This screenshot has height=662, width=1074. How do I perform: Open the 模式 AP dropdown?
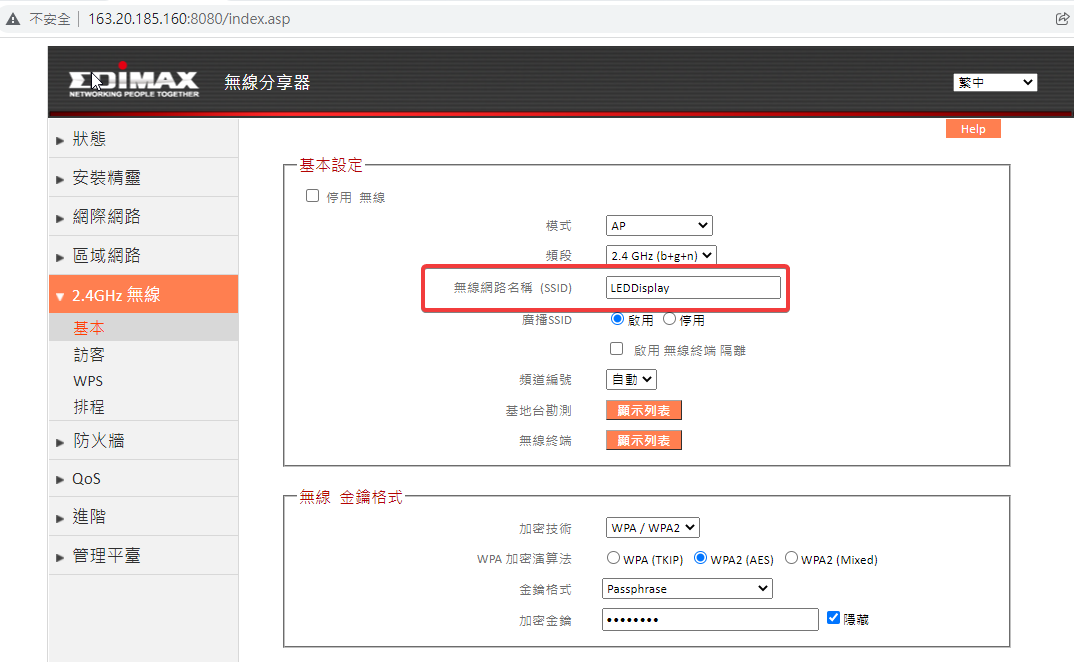pos(659,225)
